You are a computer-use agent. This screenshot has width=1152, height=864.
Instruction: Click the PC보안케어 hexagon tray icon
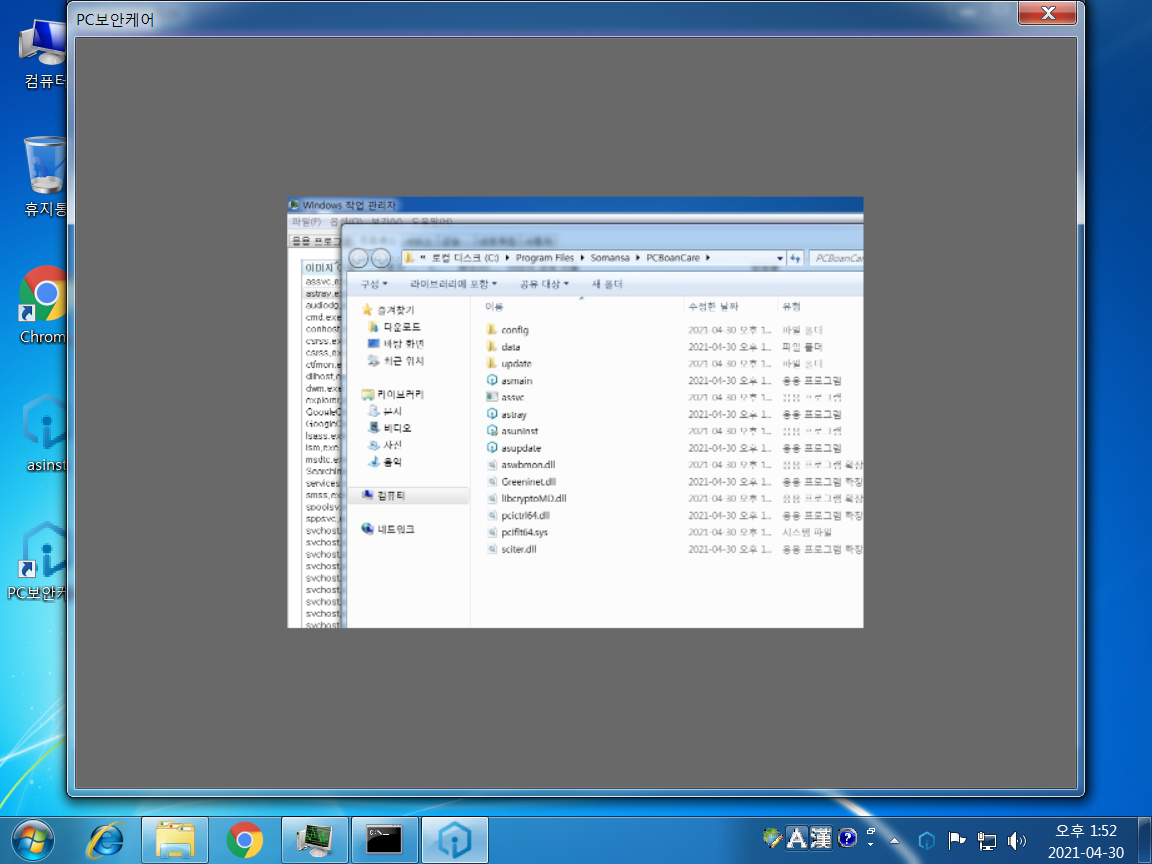click(927, 840)
